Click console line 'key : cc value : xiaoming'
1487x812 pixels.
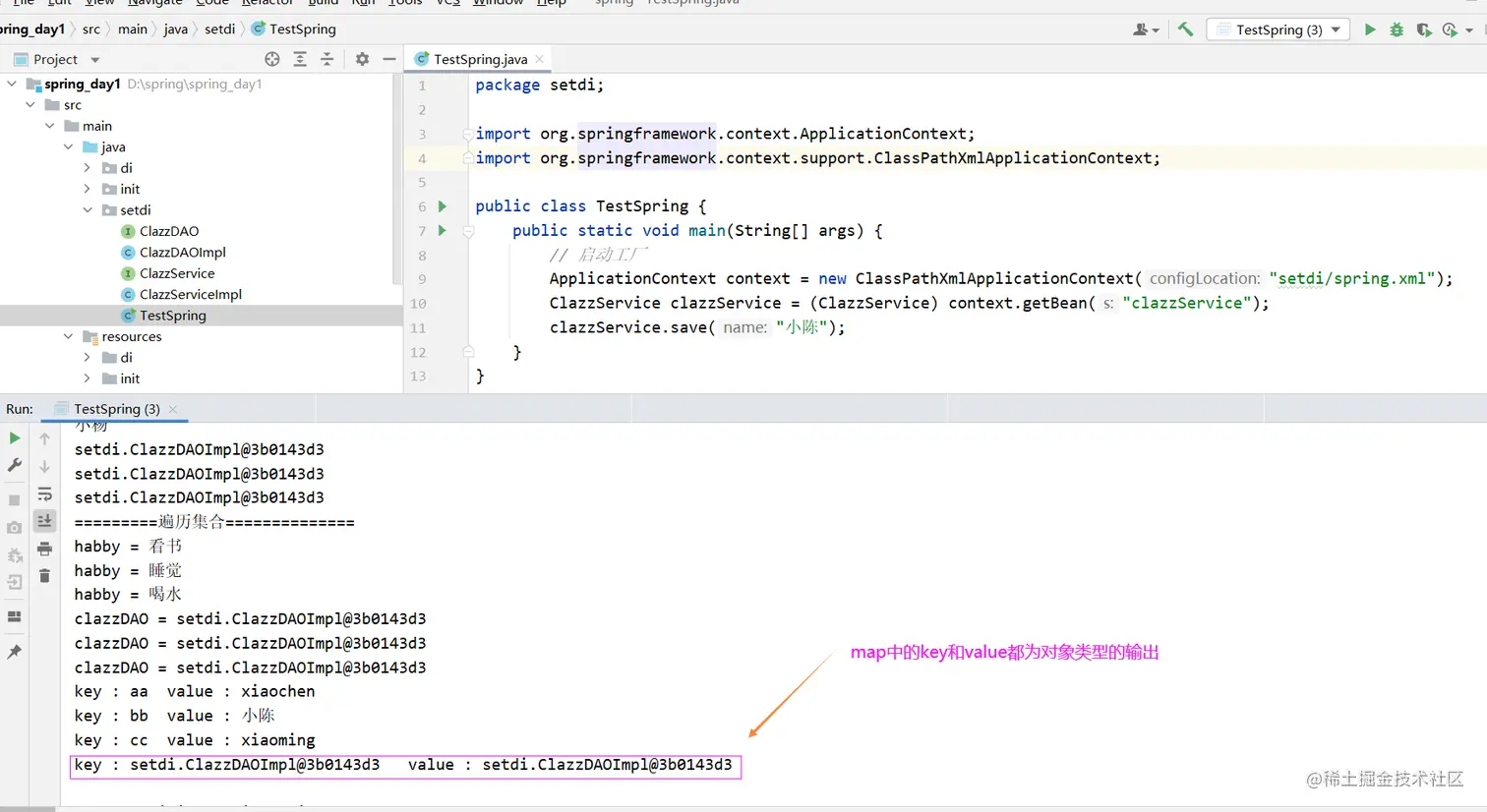point(195,740)
